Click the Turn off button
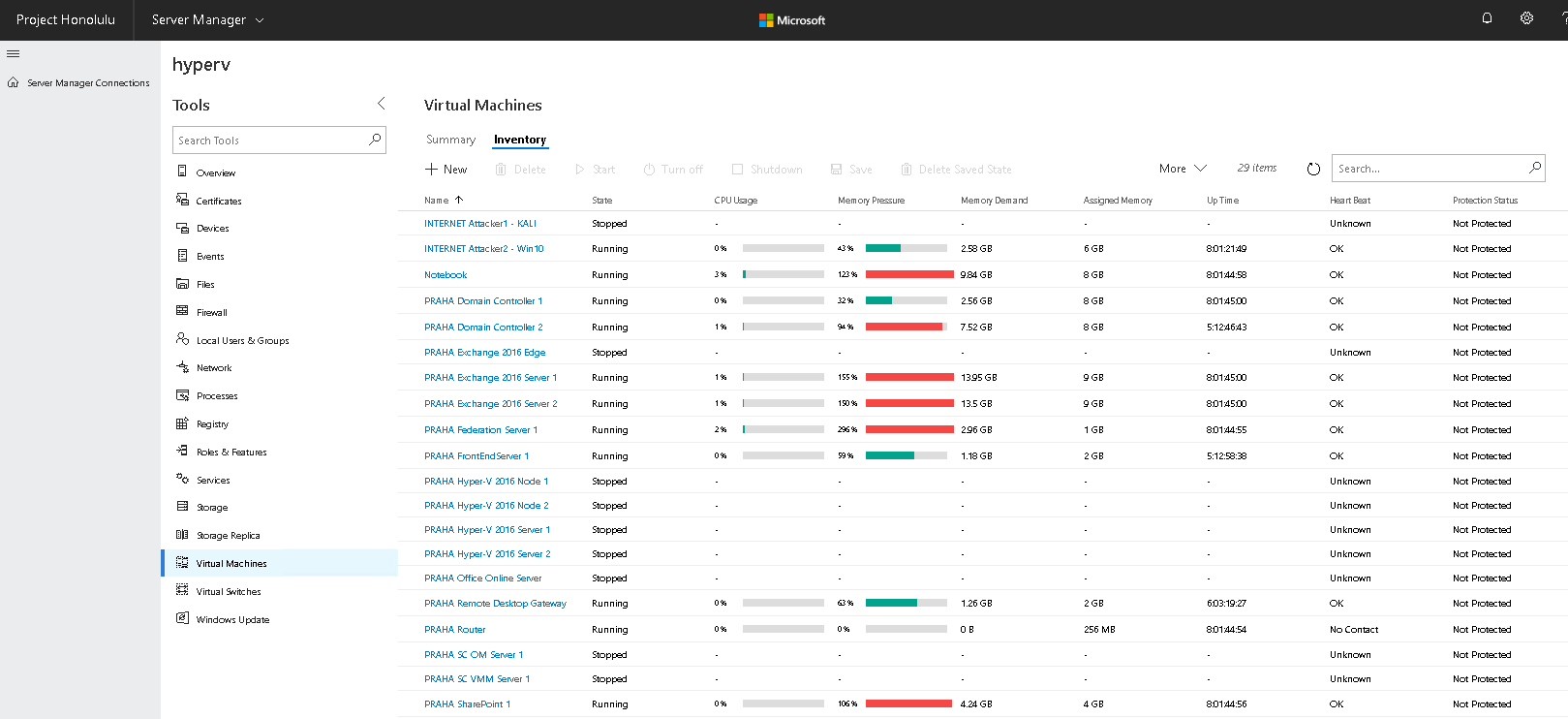 (673, 169)
